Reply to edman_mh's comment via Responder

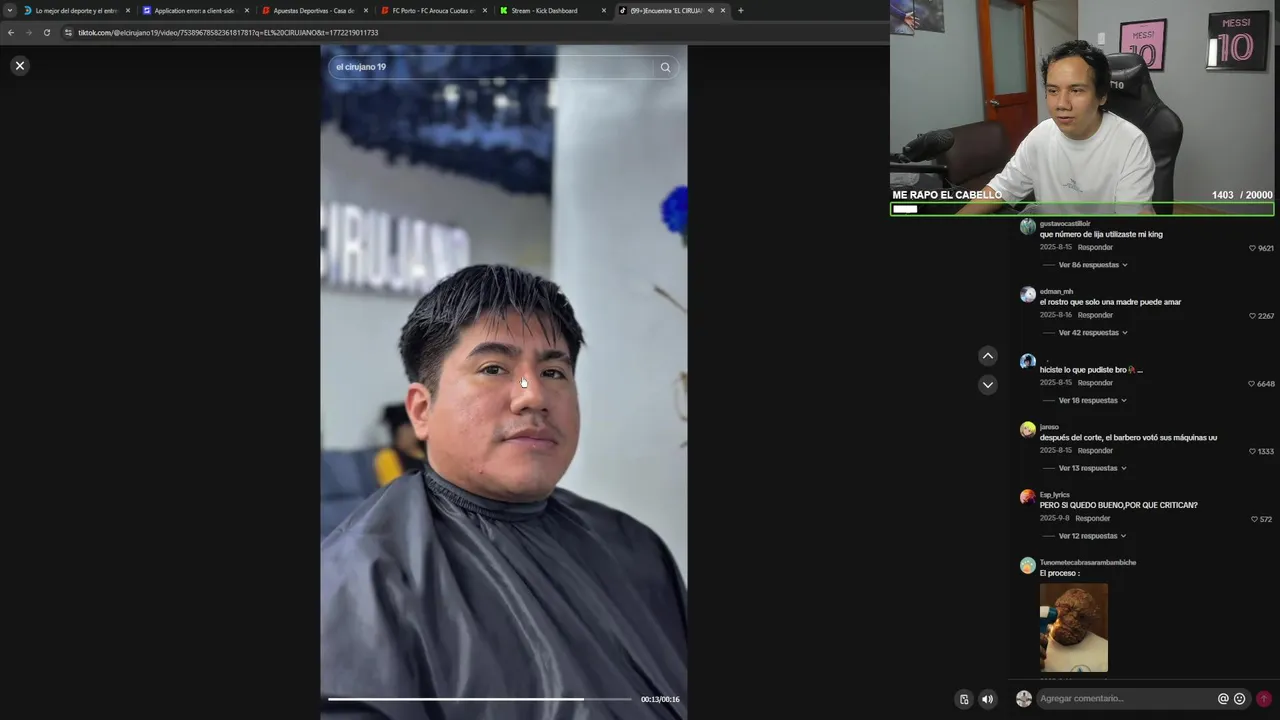[x=1095, y=315]
